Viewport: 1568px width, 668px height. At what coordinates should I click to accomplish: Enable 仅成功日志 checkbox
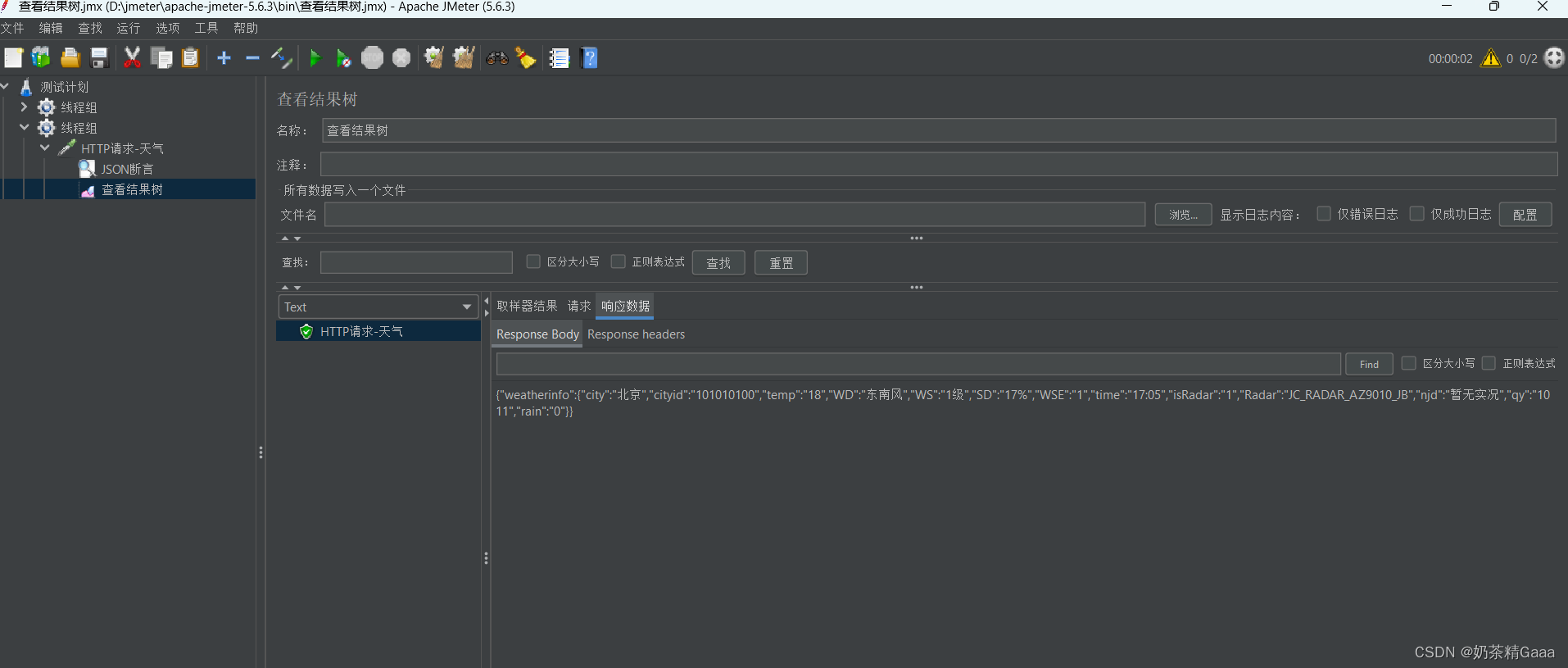point(1416,214)
